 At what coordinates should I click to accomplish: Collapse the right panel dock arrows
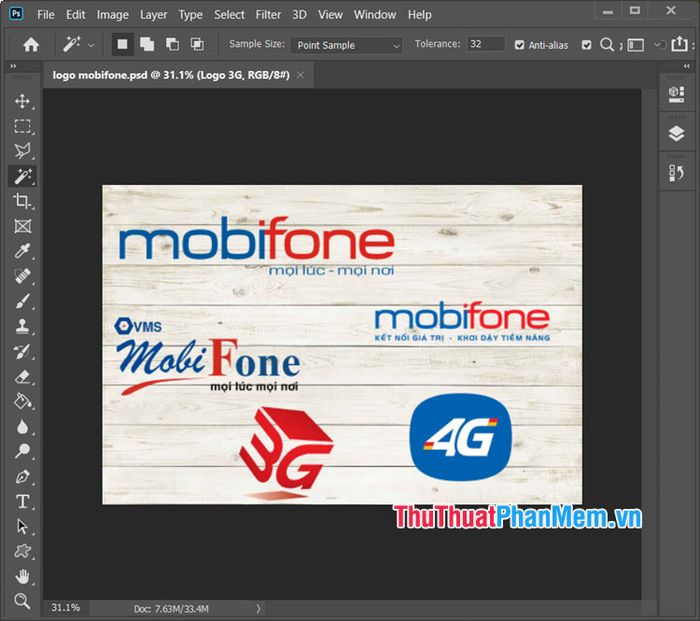(x=687, y=66)
